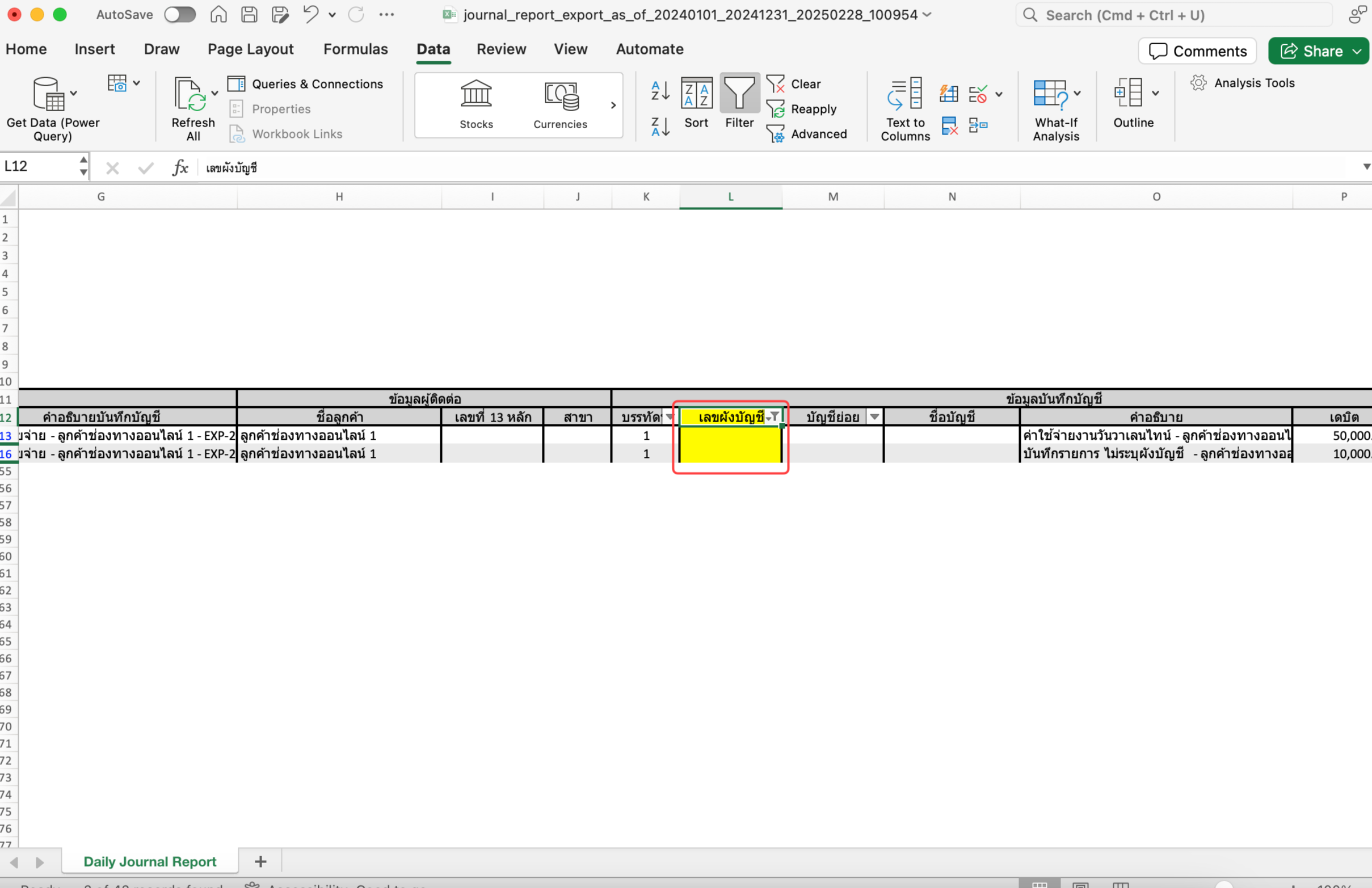Click the data from picture table icon
Screen dimensions: 1372x888
(117, 83)
